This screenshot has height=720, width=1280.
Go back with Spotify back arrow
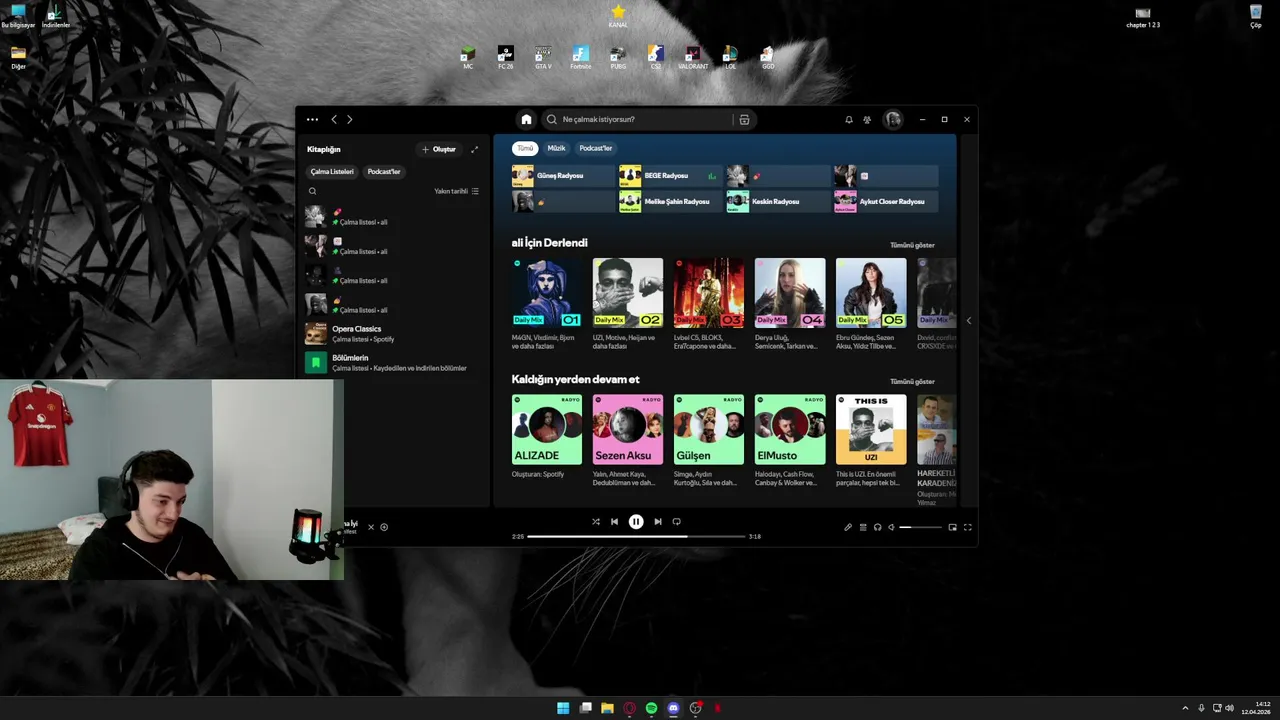[x=334, y=119]
